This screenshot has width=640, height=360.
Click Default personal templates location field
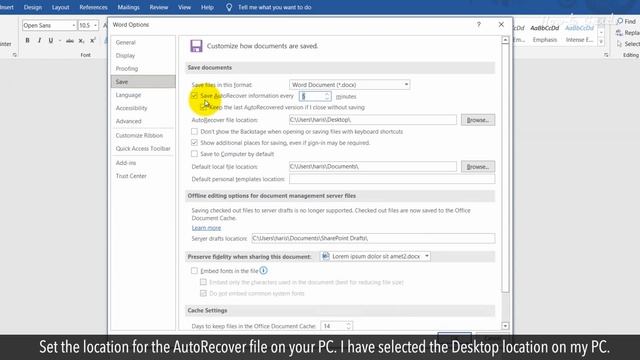pyautogui.click(x=392, y=179)
